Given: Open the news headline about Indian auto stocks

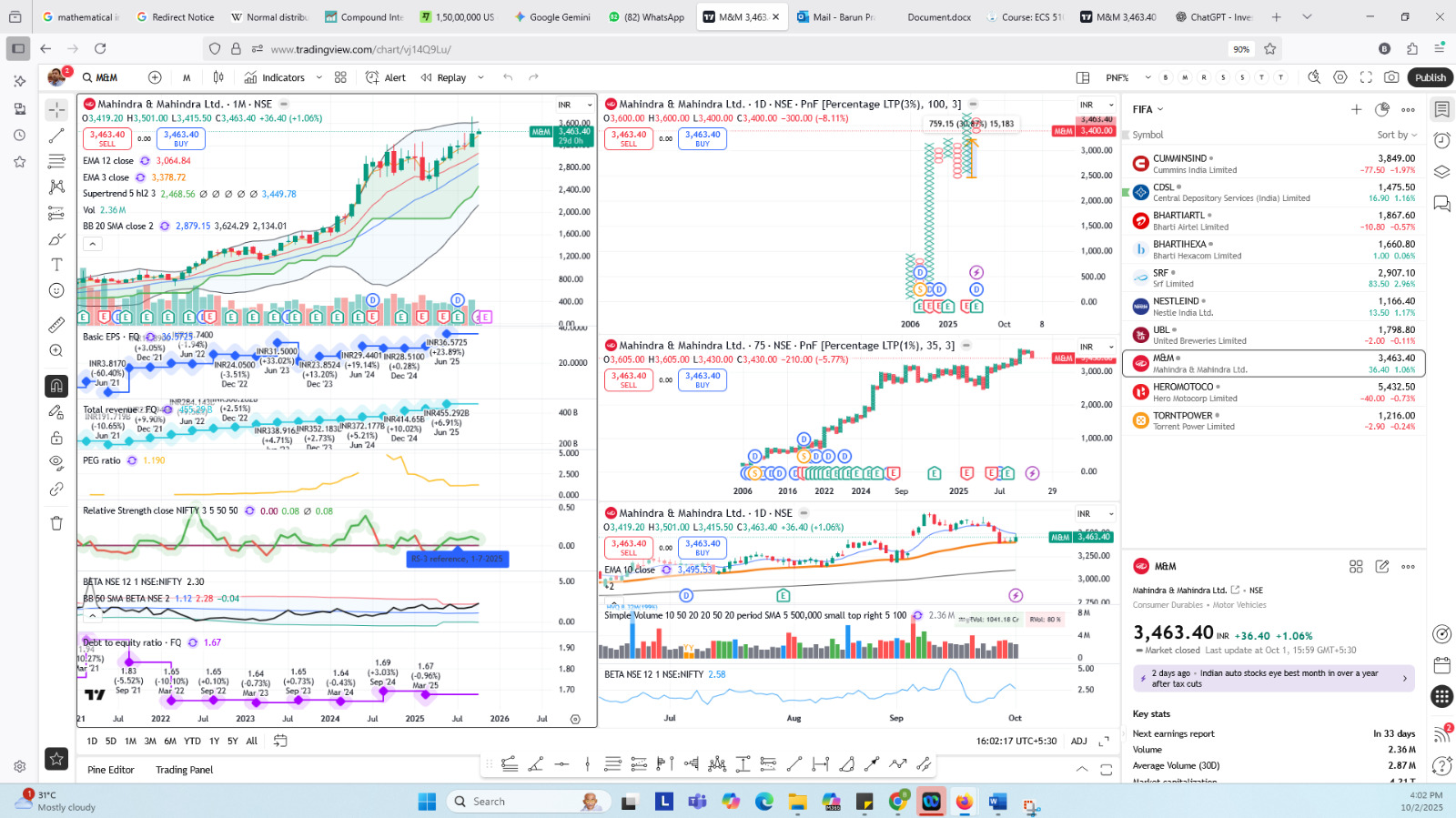Looking at the screenshot, I should [1273, 678].
